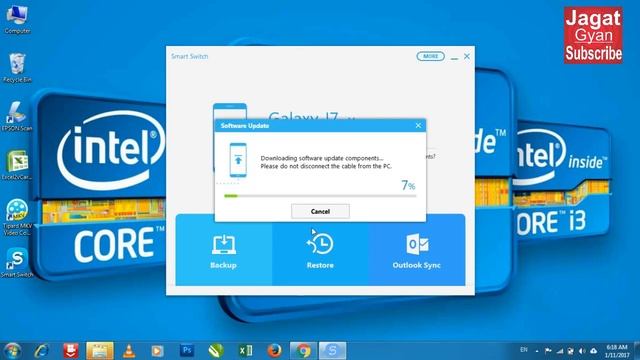
Task: Select the Smart Switch desktop shortcut
Action: click(17, 262)
